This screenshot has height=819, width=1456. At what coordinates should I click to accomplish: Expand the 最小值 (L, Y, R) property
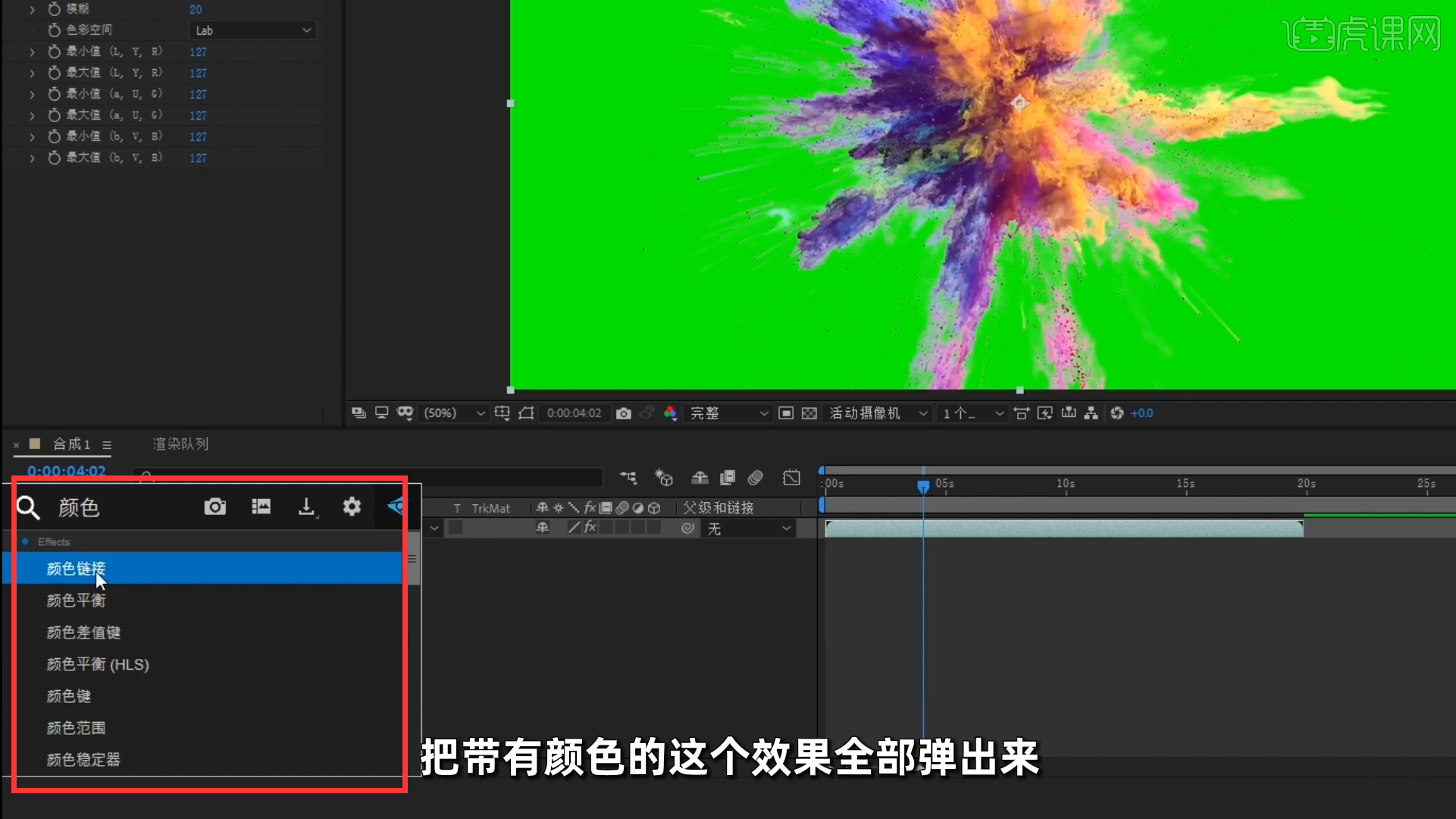(32, 52)
